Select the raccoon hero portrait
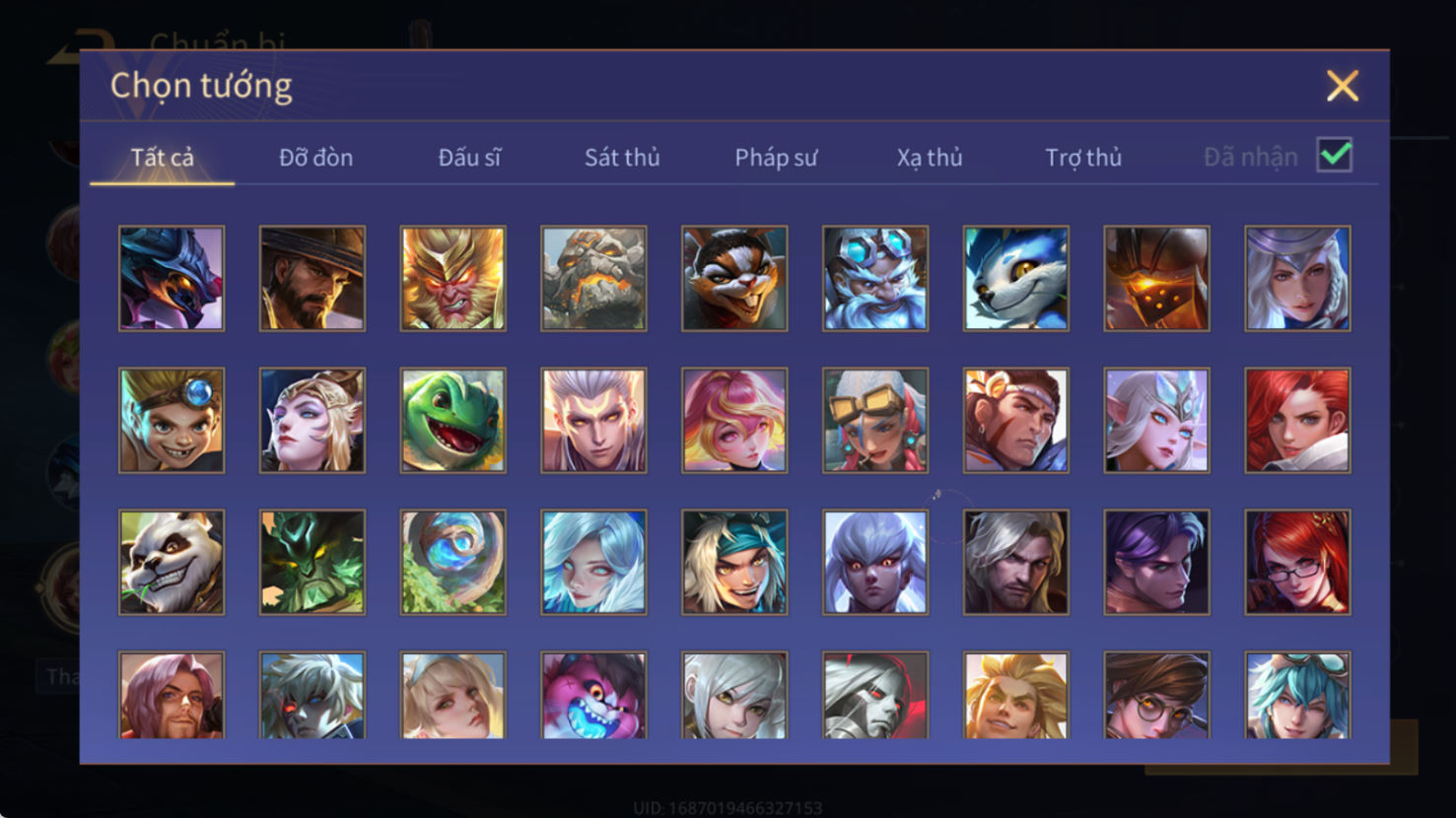Screen dimensions: 1456x818 734,278
